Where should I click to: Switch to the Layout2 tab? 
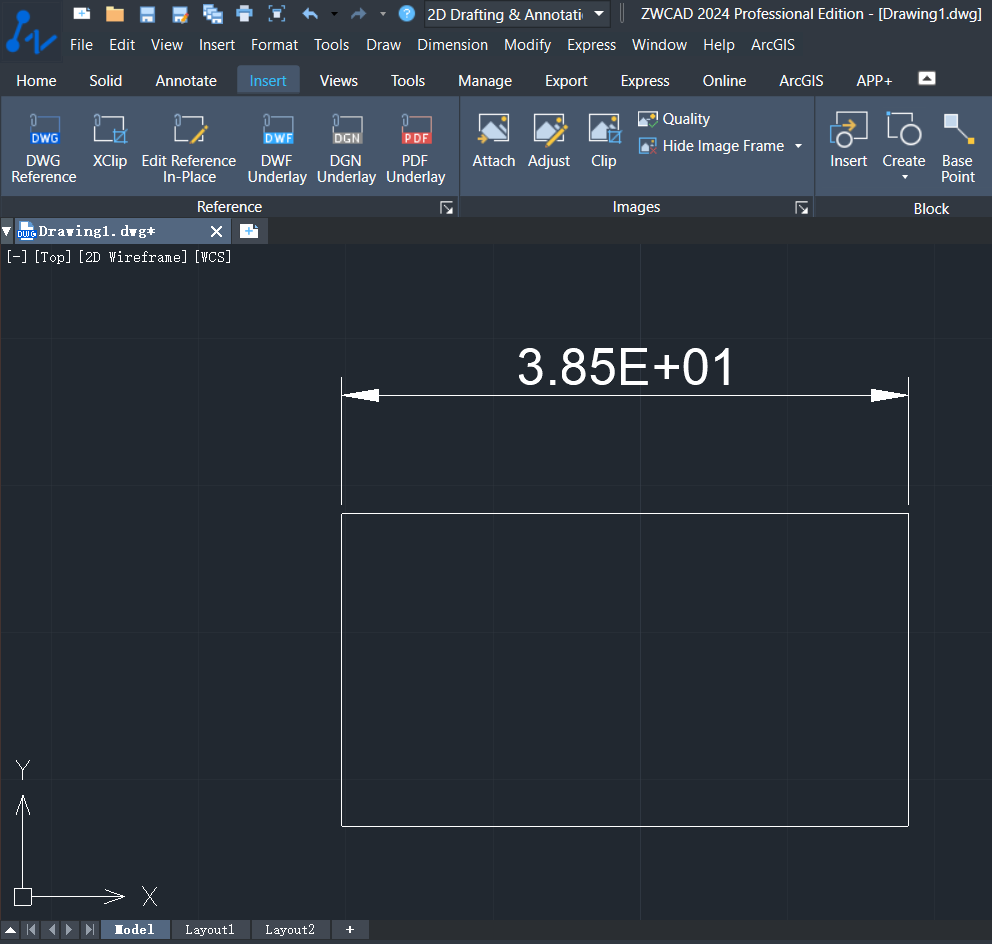[x=290, y=929]
